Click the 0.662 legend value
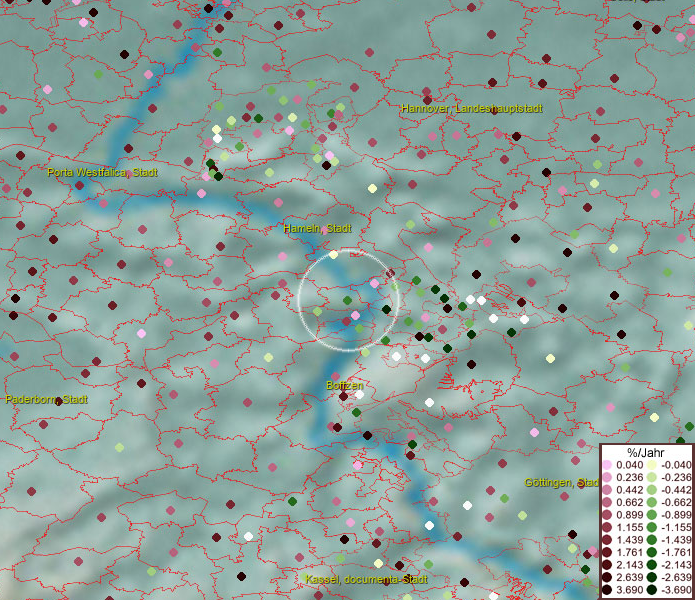Viewport: 695px width, 600px height. (629, 503)
